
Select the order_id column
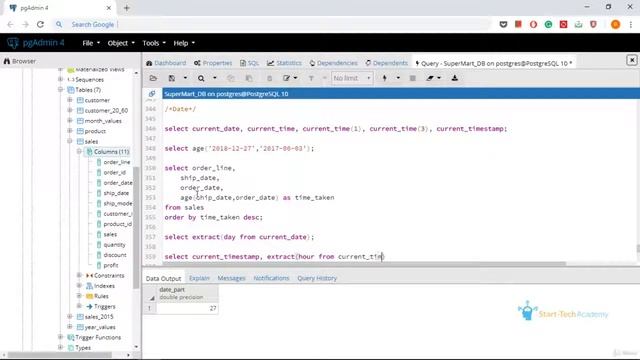tap(114, 172)
